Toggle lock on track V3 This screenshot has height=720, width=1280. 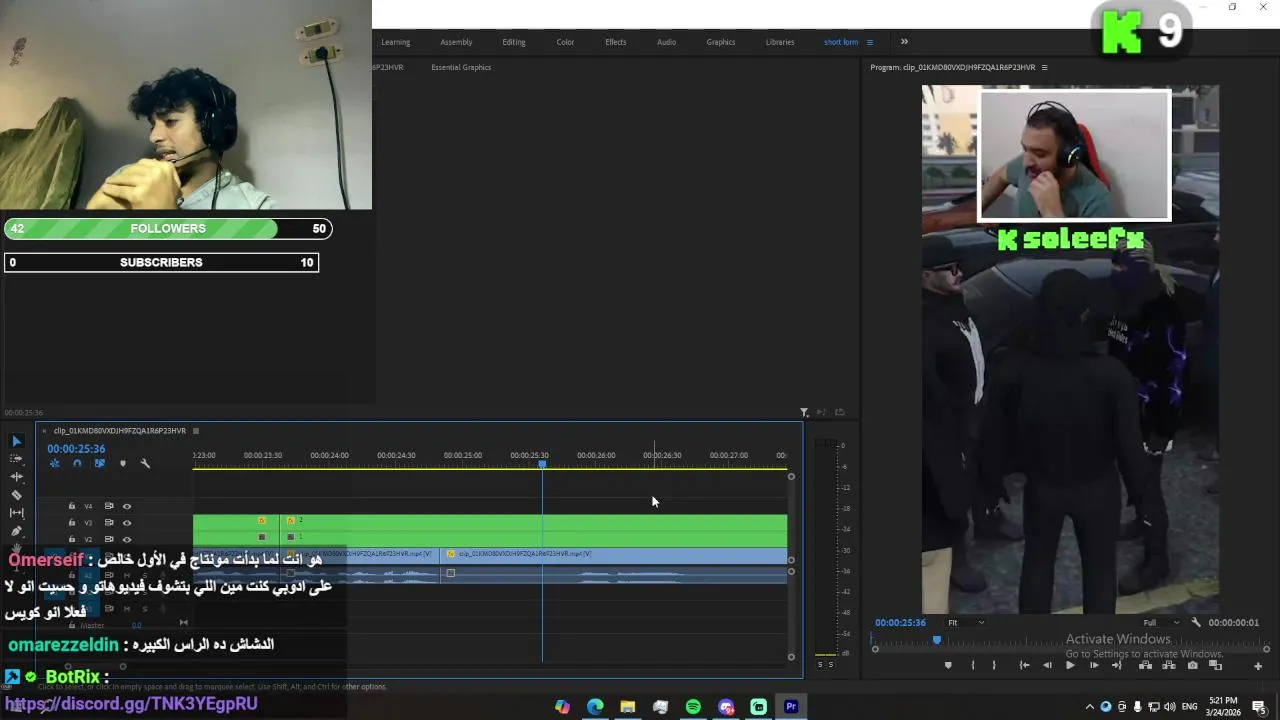[72, 523]
